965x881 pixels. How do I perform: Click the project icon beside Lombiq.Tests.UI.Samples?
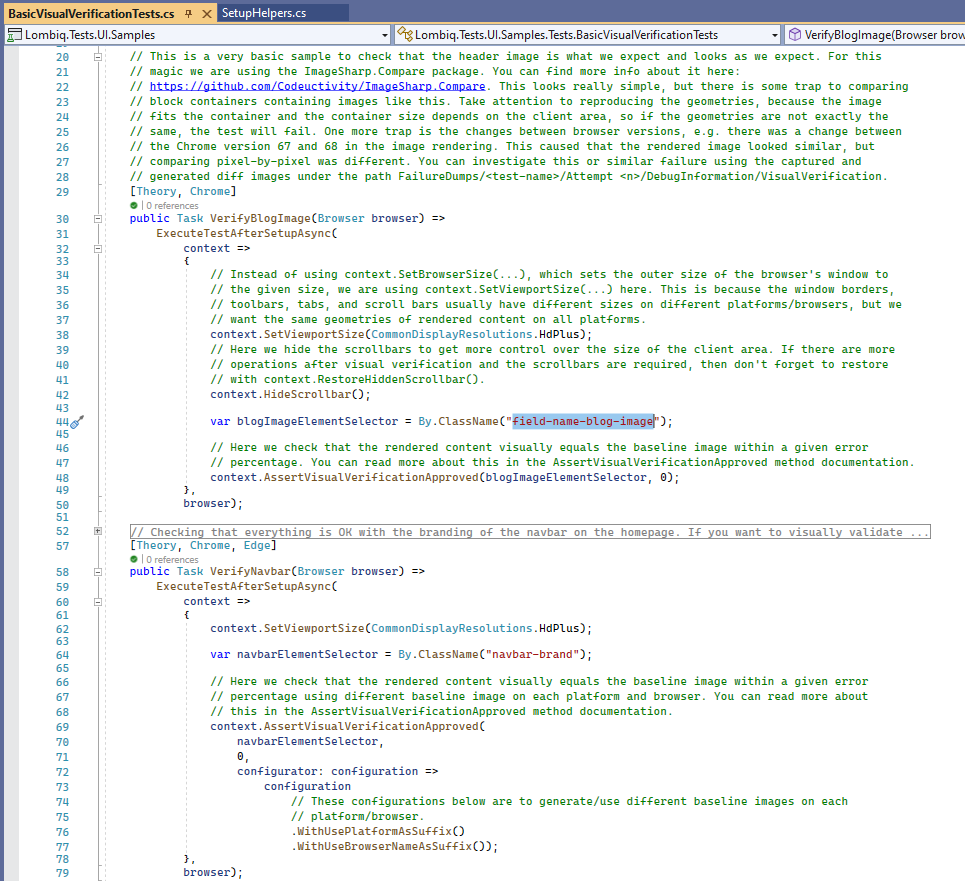[x=14, y=34]
